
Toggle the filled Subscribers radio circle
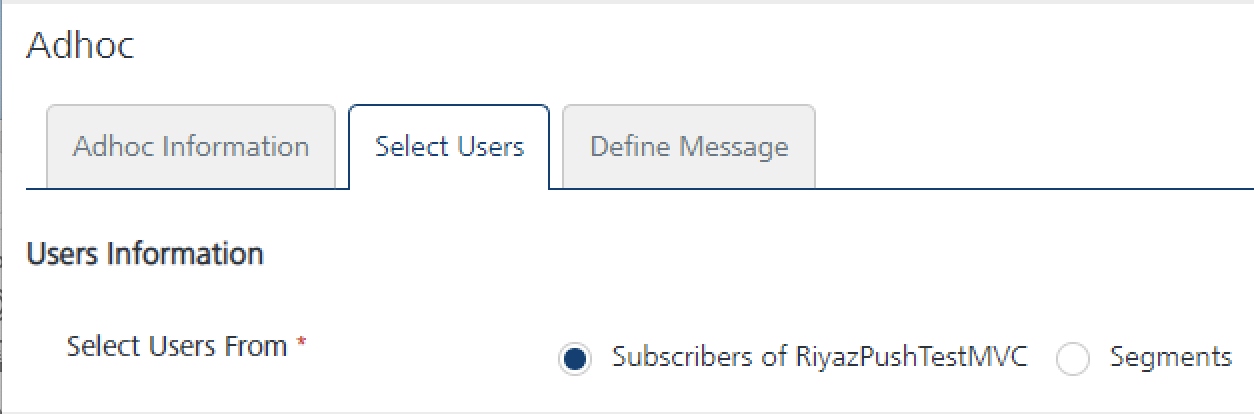pyautogui.click(x=574, y=359)
